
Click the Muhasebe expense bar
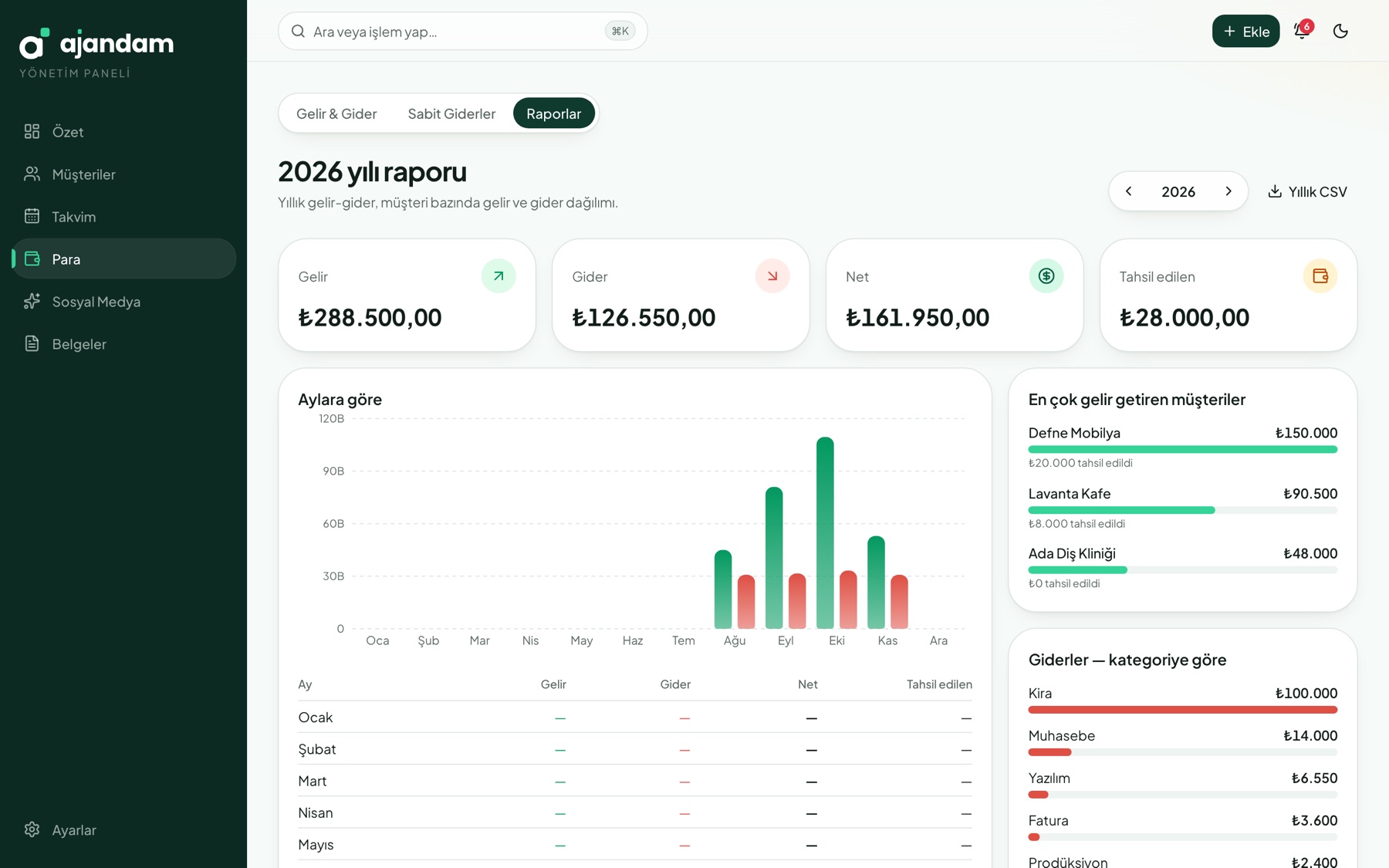1182,752
